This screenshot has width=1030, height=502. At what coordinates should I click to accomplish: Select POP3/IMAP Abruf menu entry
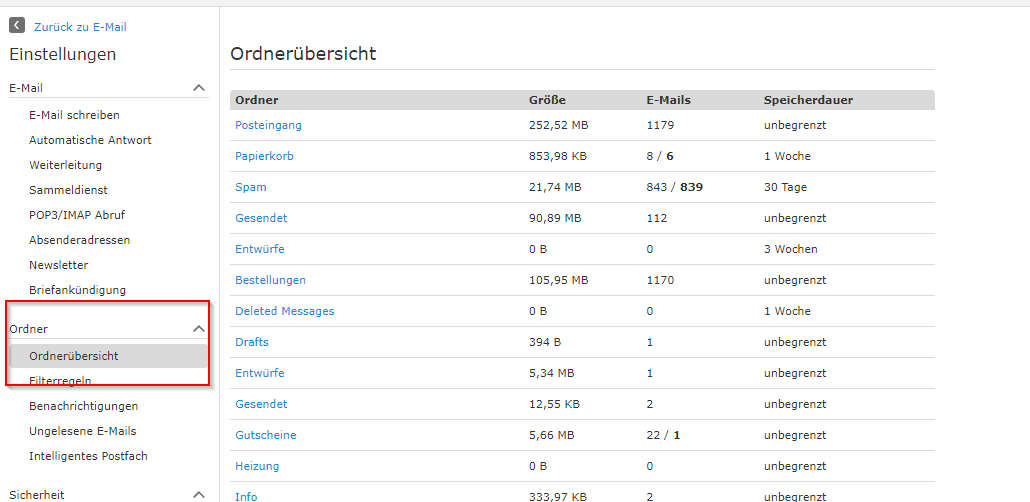click(x=77, y=215)
